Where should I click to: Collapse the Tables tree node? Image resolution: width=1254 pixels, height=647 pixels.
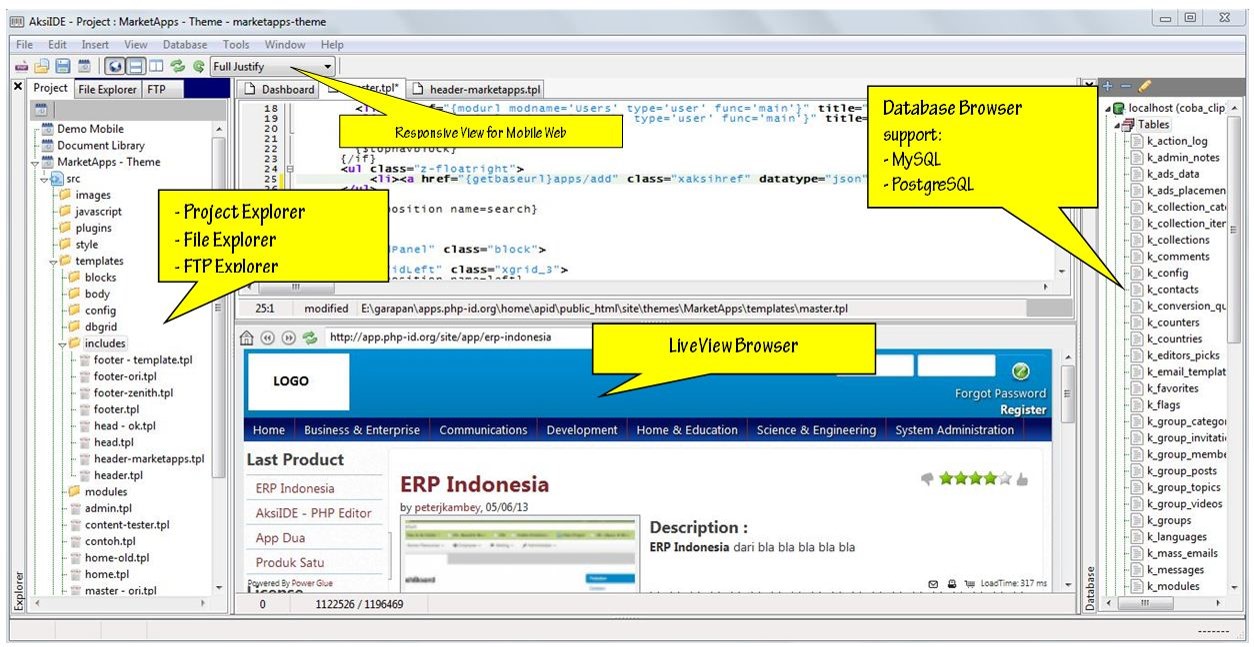(1117, 125)
